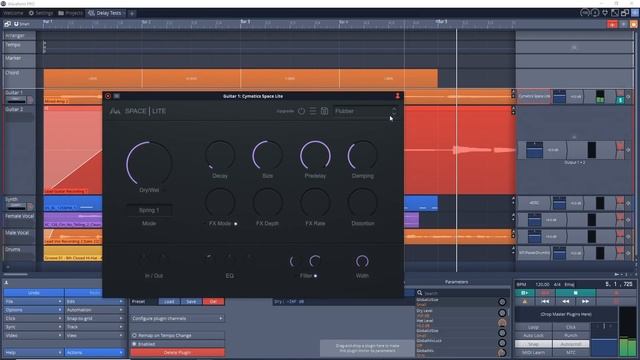Expand the Snap to grid menu

pyautogui.click(x=95, y=318)
